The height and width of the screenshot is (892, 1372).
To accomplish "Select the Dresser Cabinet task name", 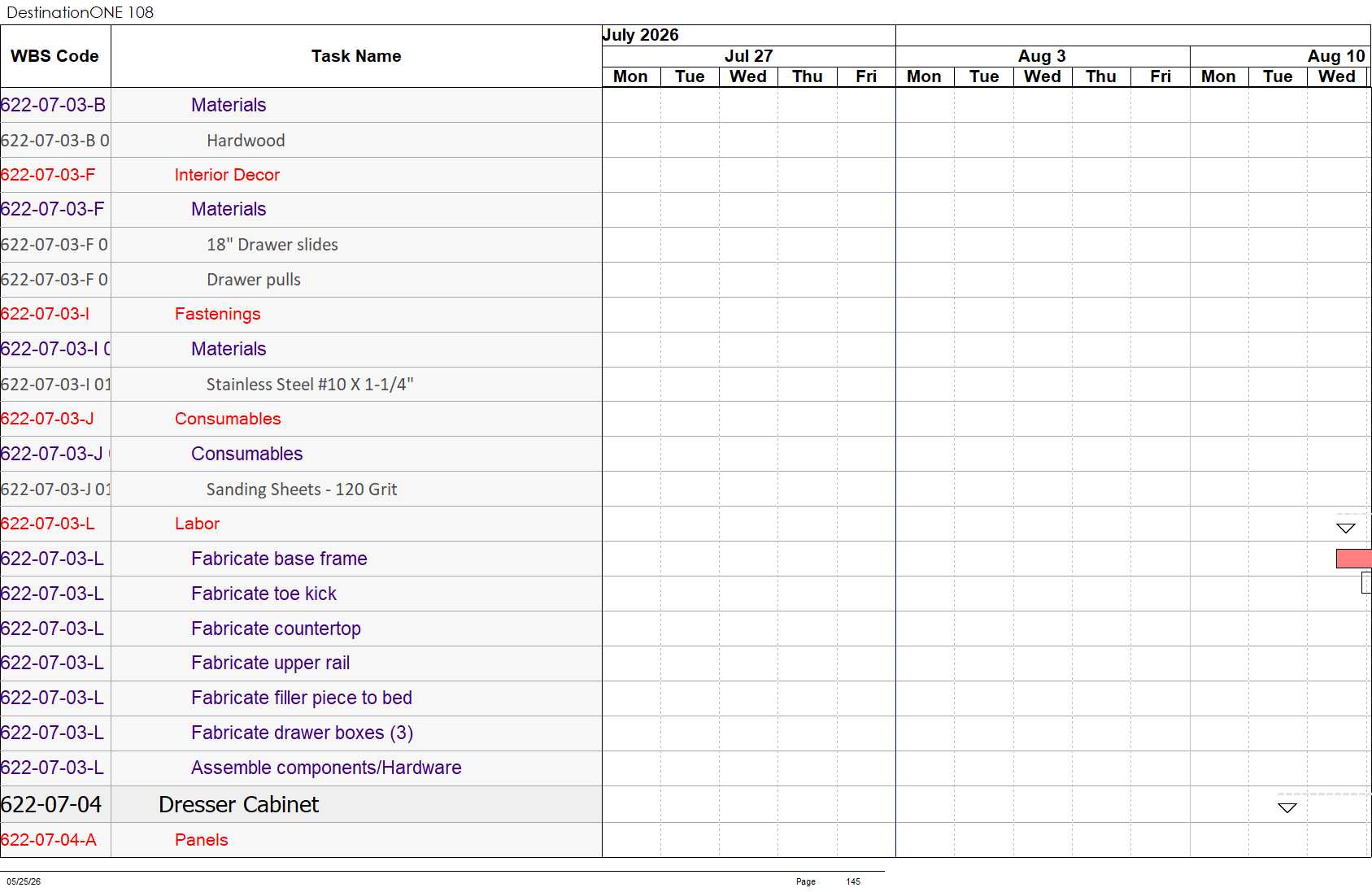I will [x=238, y=804].
